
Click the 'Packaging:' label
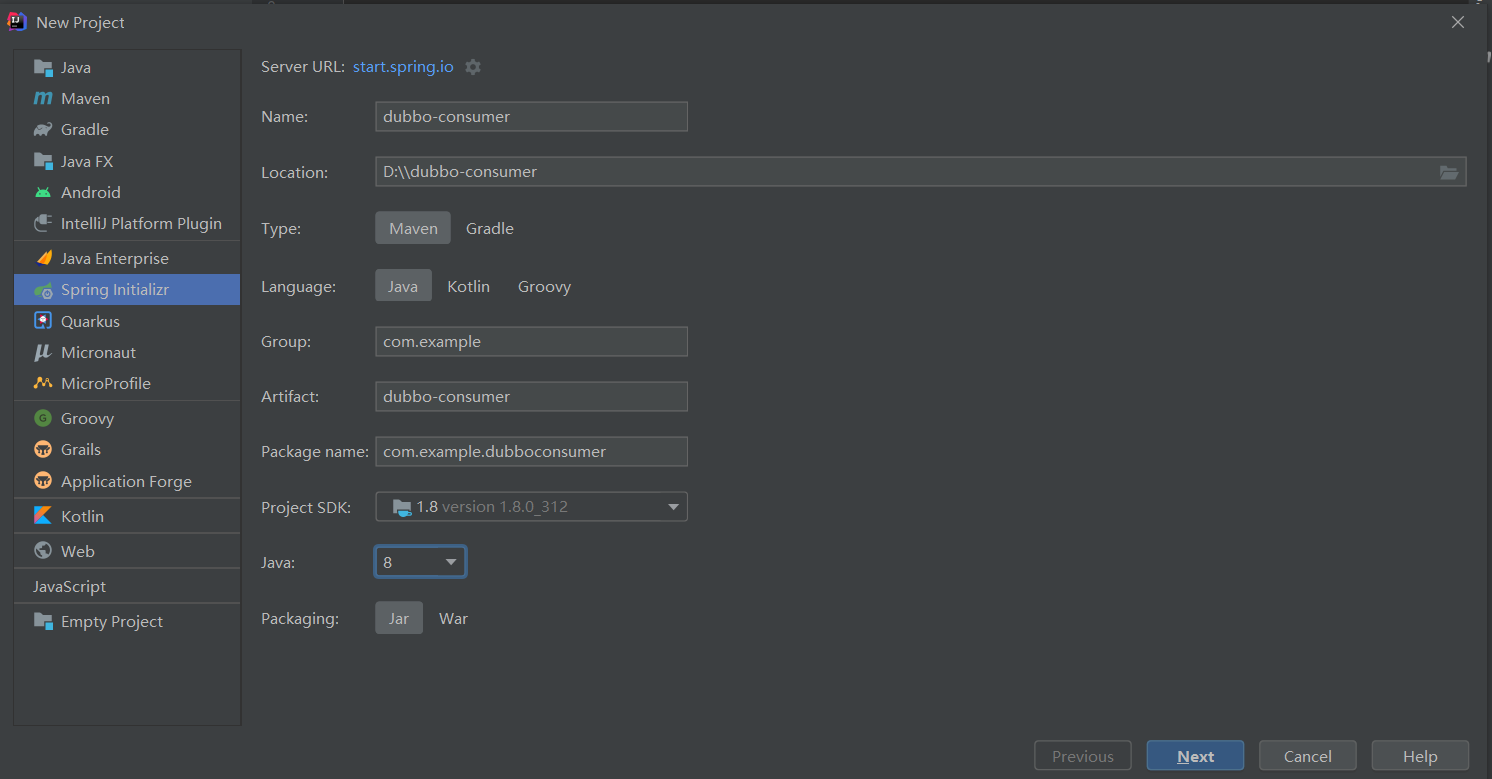pos(300,618)
